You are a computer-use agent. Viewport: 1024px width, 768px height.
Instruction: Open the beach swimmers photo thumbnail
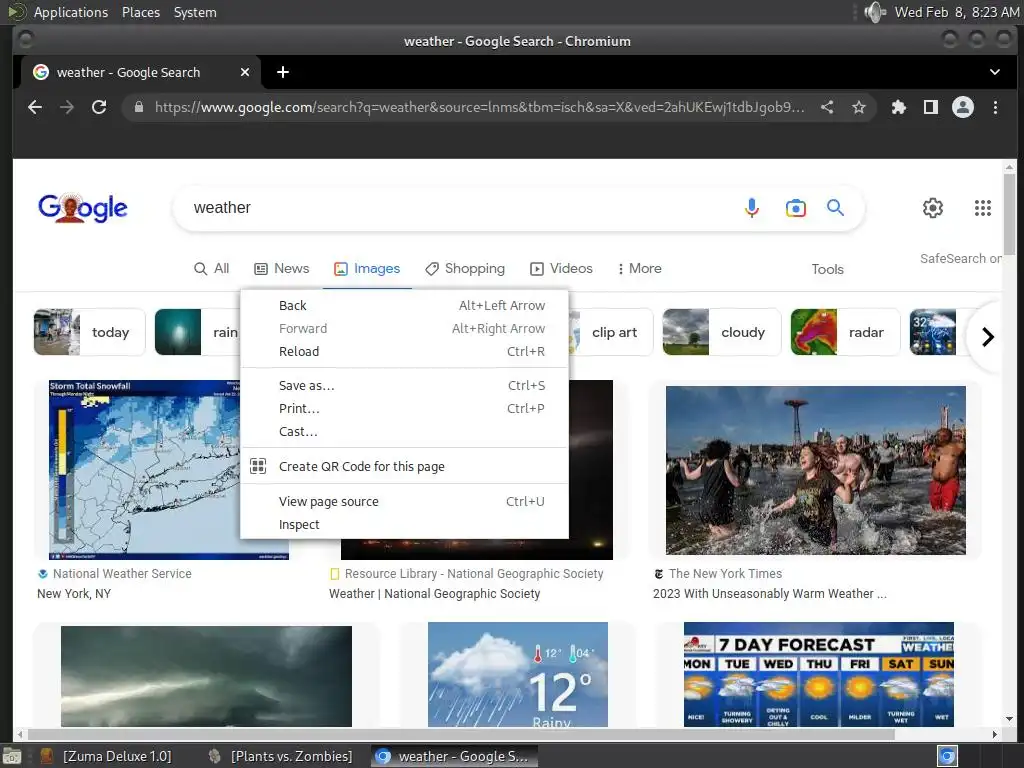tap(816, 470)
